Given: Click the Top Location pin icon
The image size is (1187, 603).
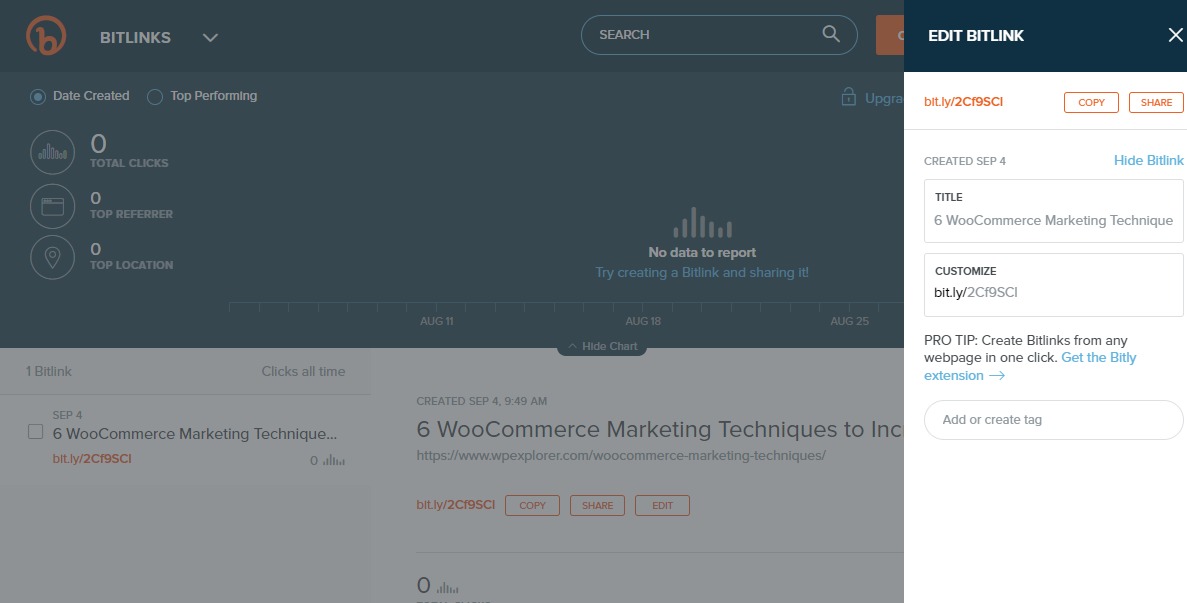Looking at the screenshot, I should (x=52, y=257).
